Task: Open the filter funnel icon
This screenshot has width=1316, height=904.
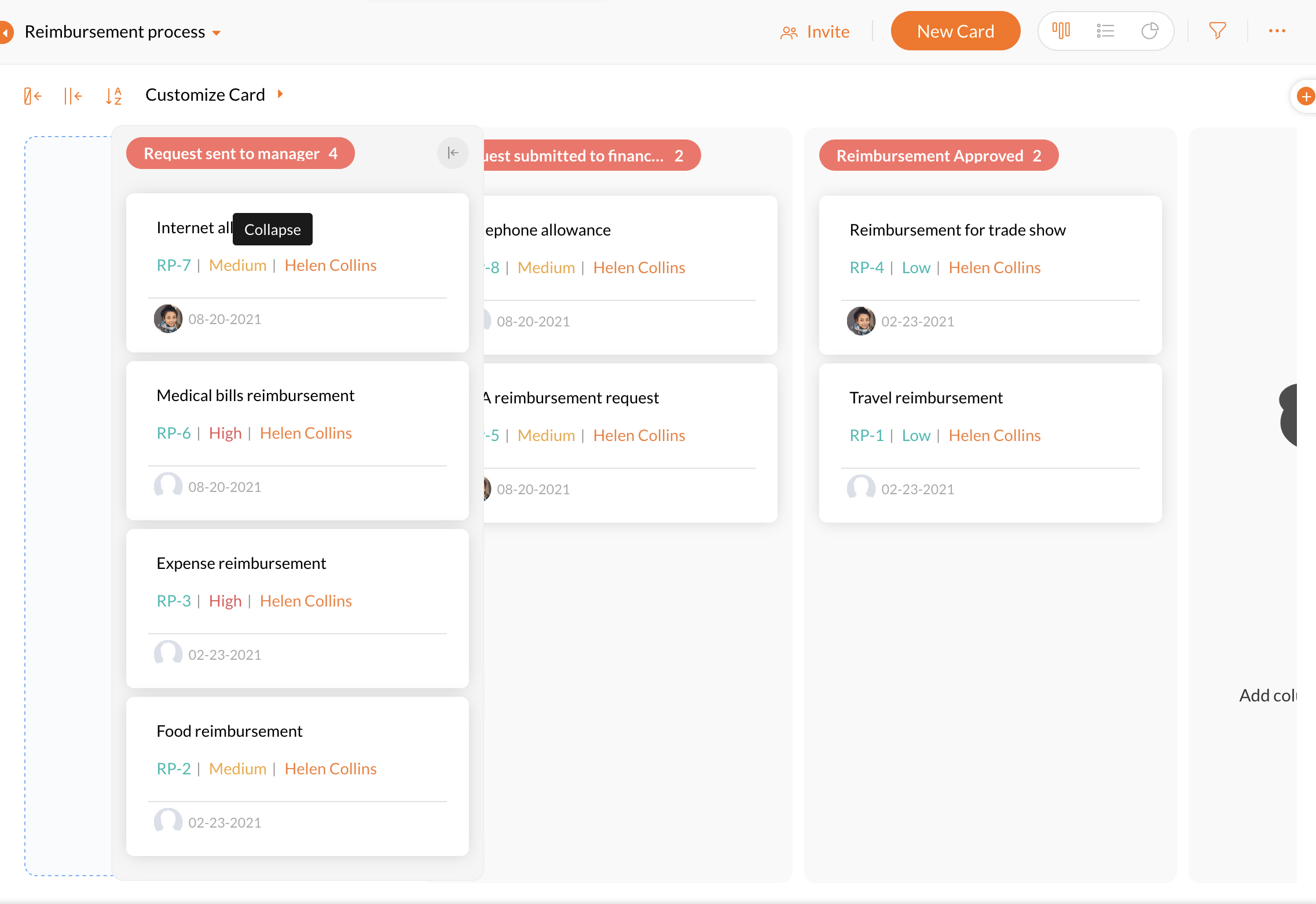Action: coord(1217,31)
